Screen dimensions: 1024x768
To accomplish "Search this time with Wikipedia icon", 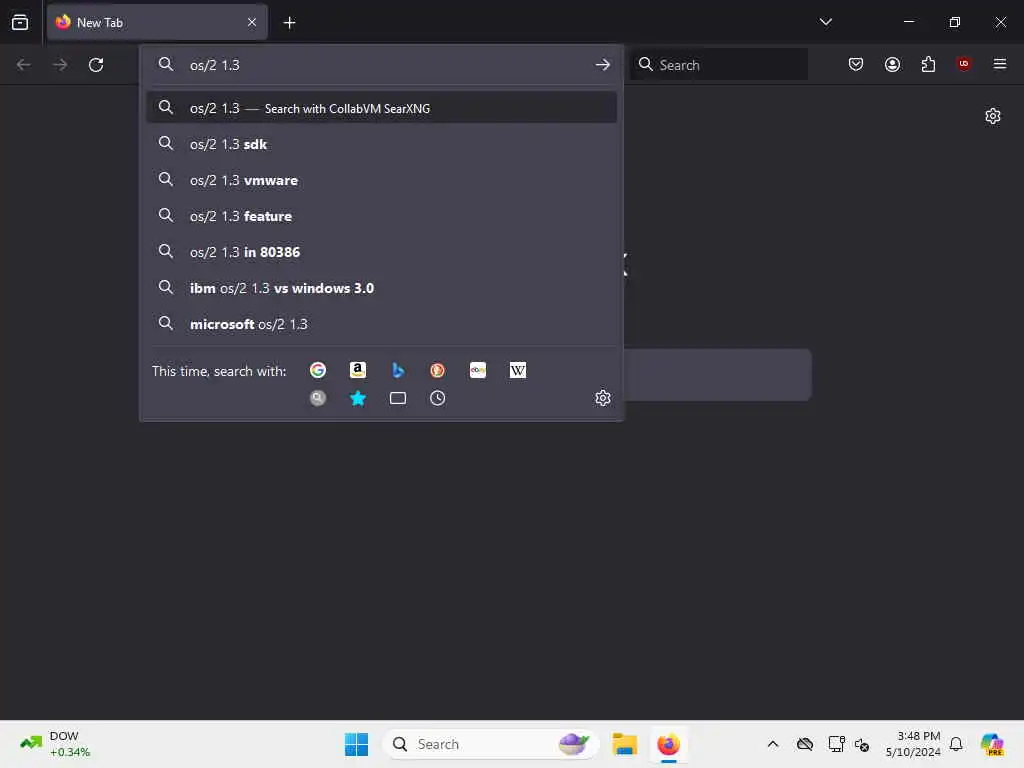I will (517, 370).
